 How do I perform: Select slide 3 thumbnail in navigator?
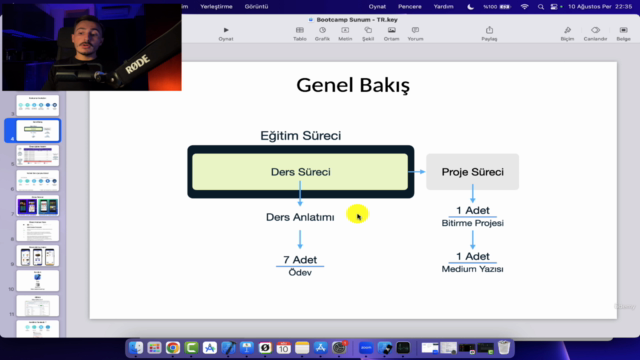(x=38, y=105)
